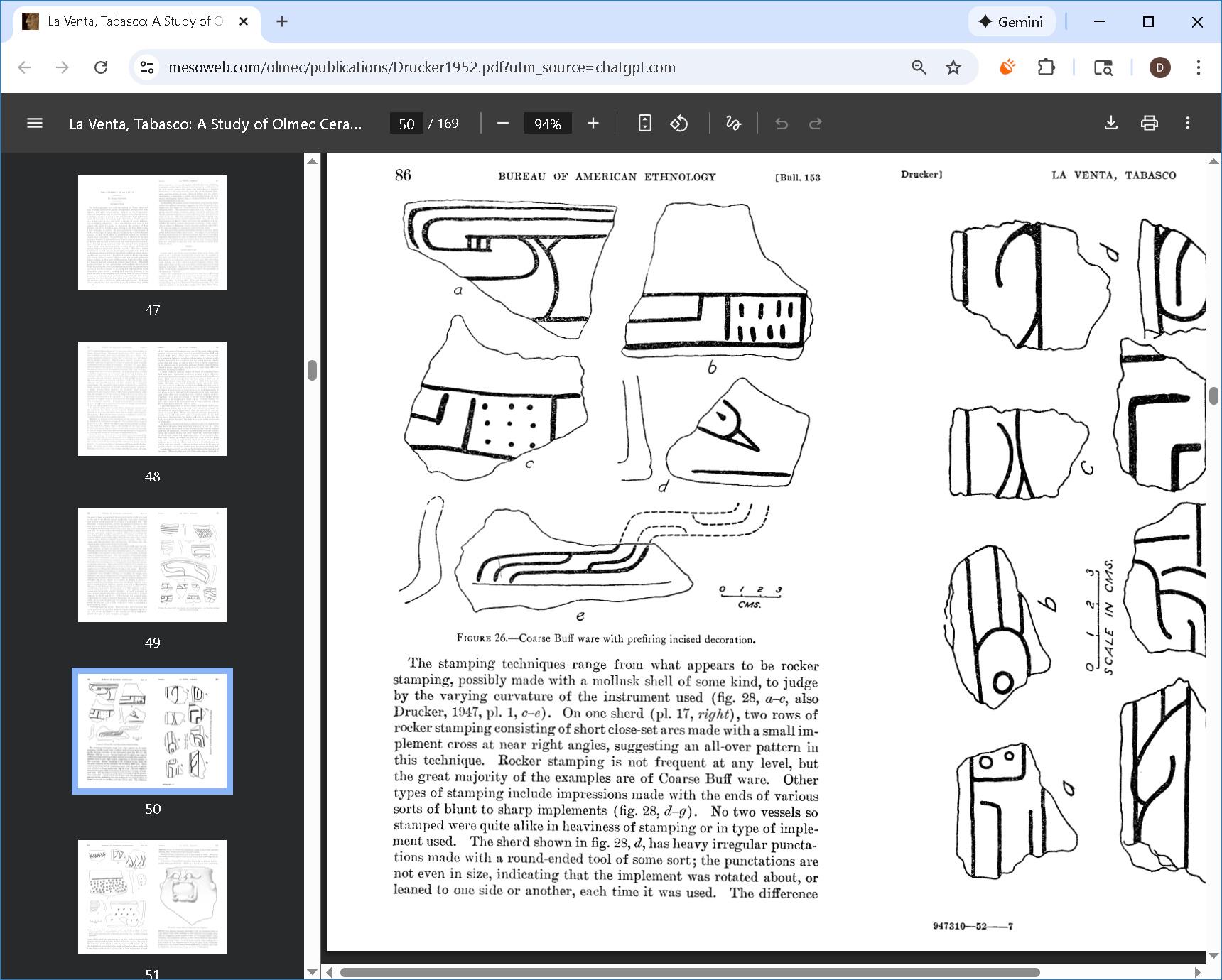Reload the current page
This screenshot has height=980, width=1222.
click(101, 67)
